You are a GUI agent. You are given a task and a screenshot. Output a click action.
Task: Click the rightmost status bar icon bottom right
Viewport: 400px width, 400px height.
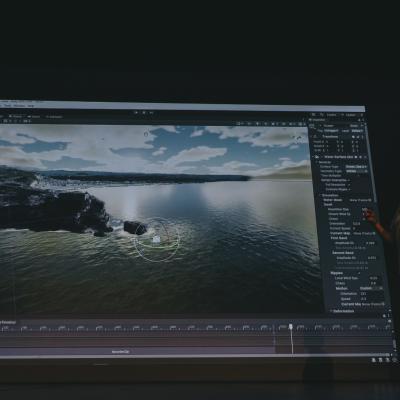[x=394, y=360]
